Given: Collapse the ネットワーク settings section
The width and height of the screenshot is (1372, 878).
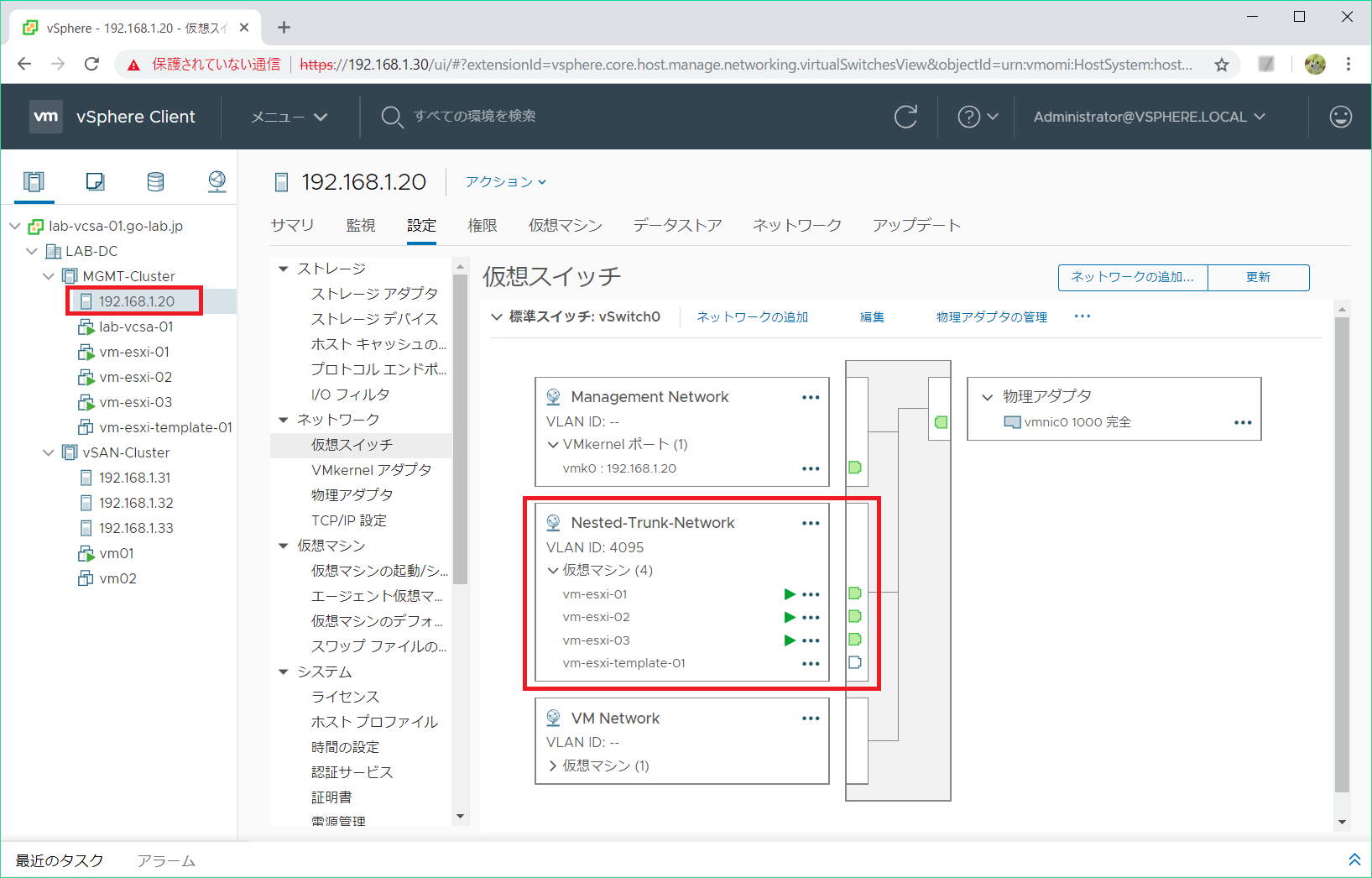Looking at the screenshot, I should pos(283,420).
